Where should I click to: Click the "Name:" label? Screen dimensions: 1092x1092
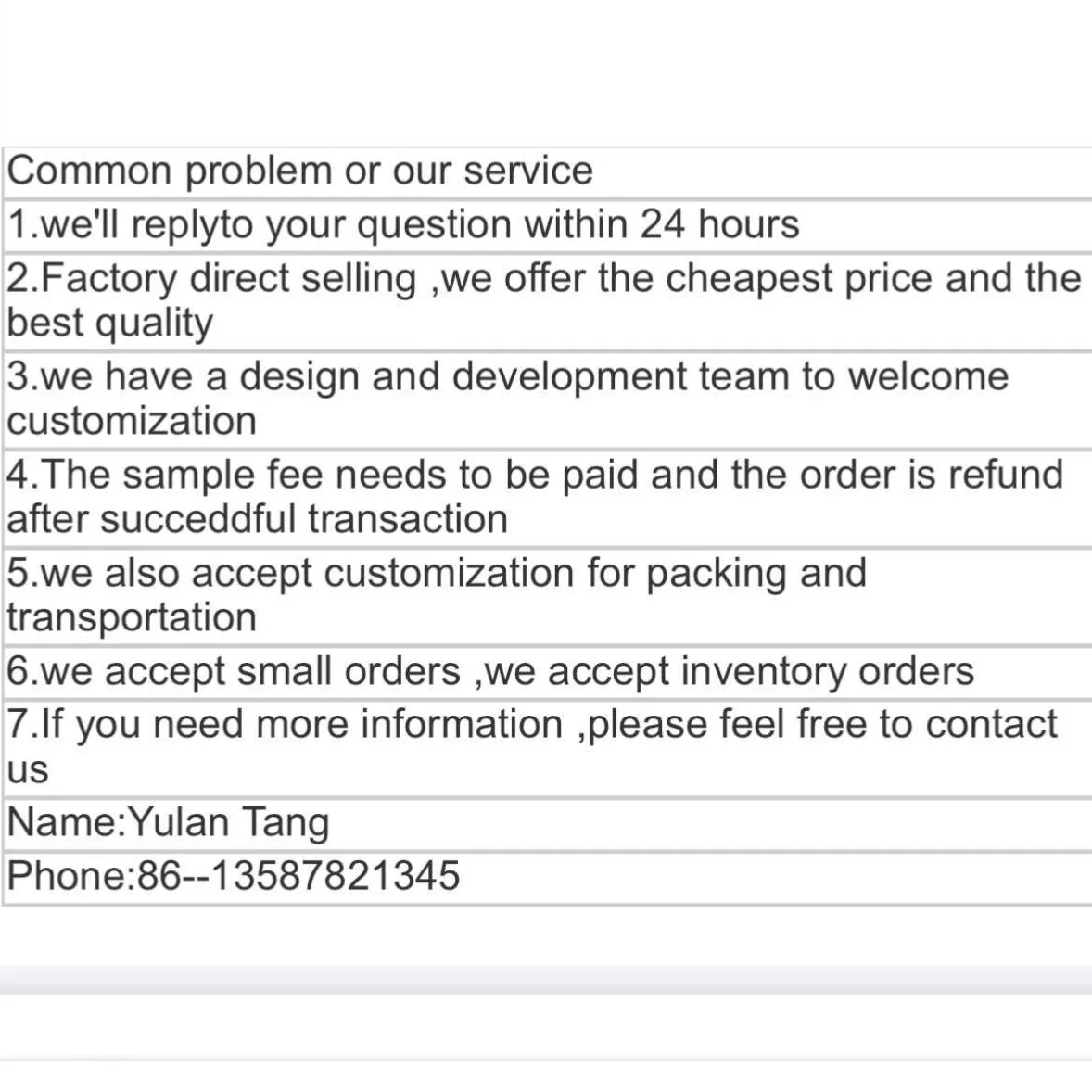66,823
